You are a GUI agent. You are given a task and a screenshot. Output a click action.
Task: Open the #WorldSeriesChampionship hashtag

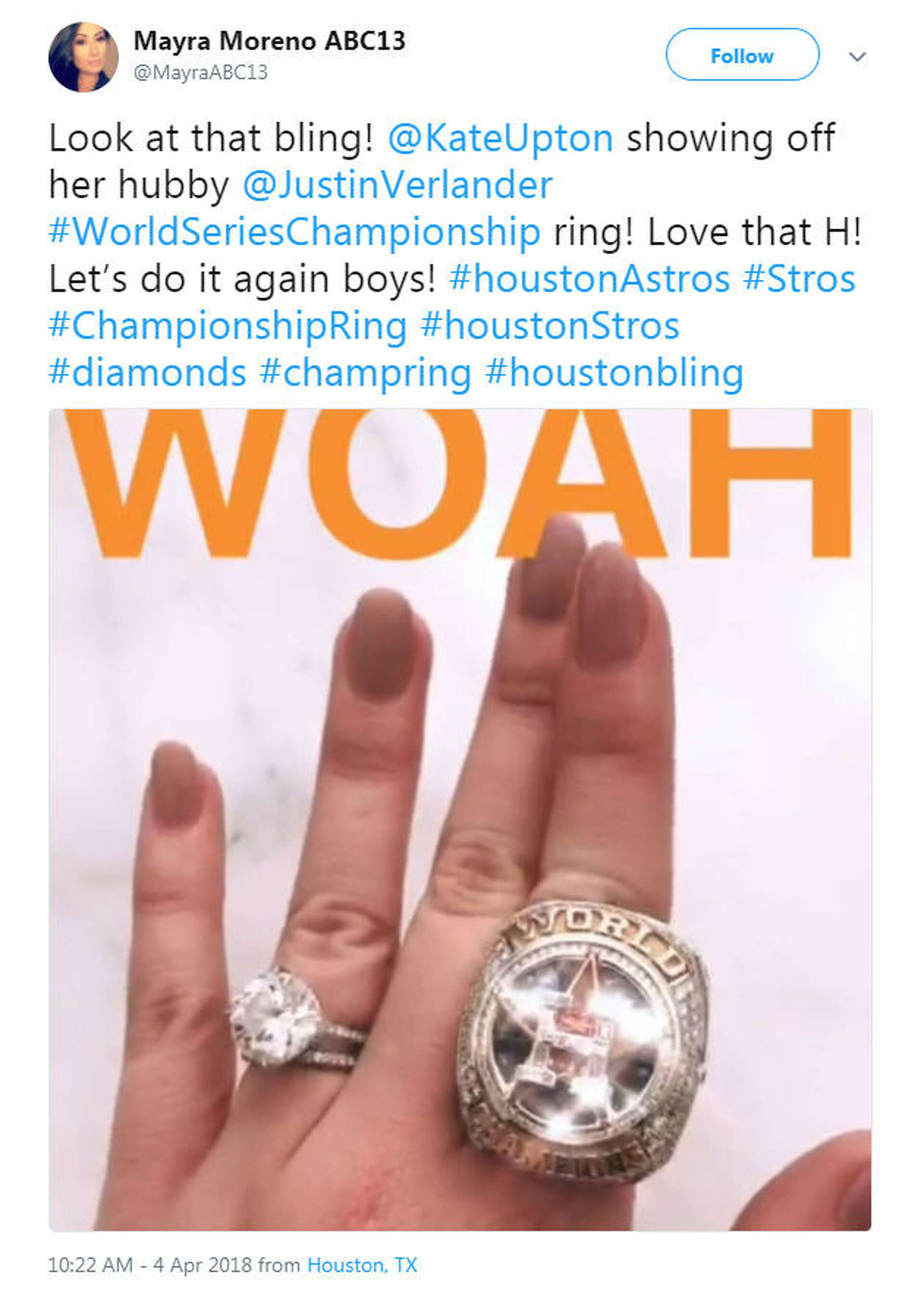tap(294, 233)
